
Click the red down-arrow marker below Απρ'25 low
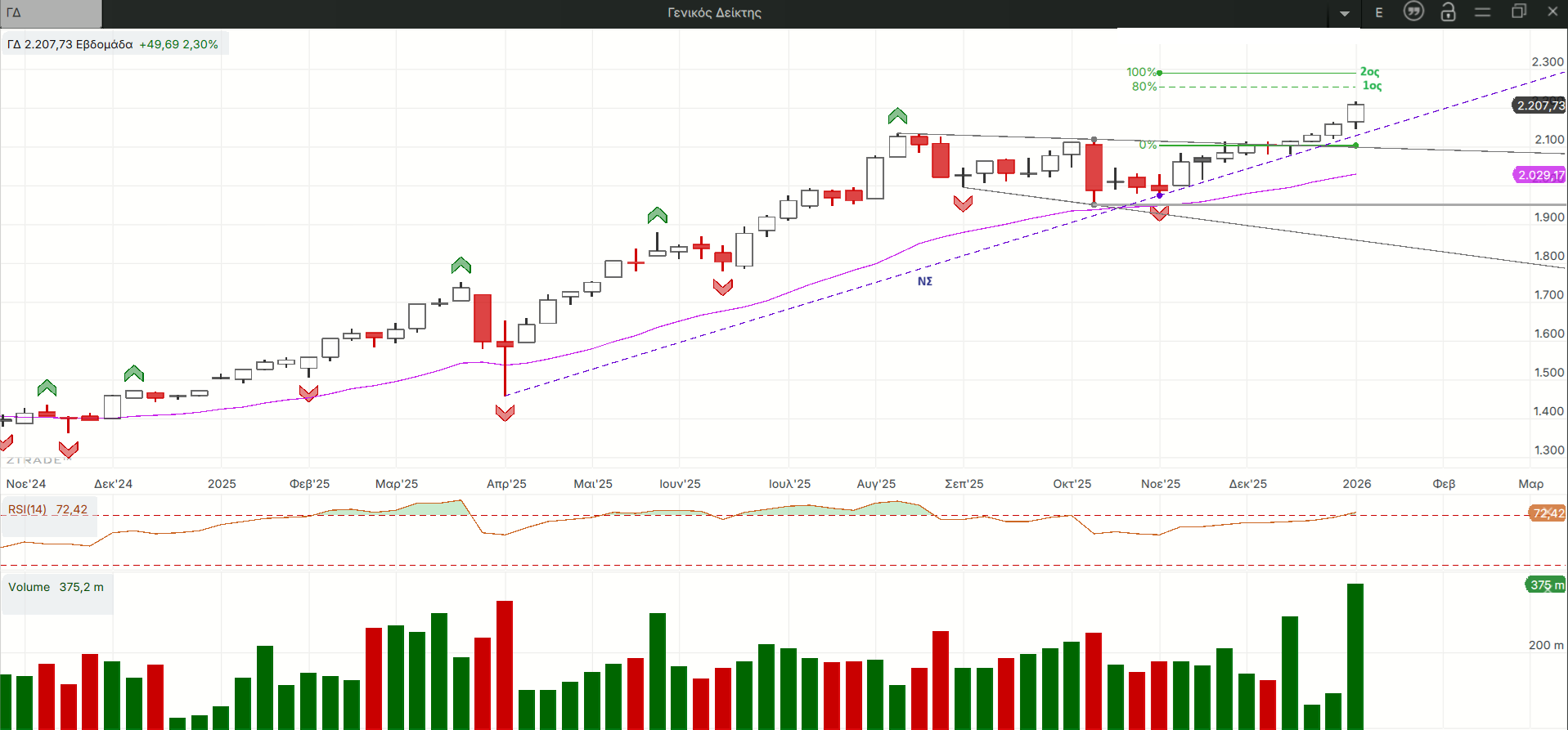505,413
